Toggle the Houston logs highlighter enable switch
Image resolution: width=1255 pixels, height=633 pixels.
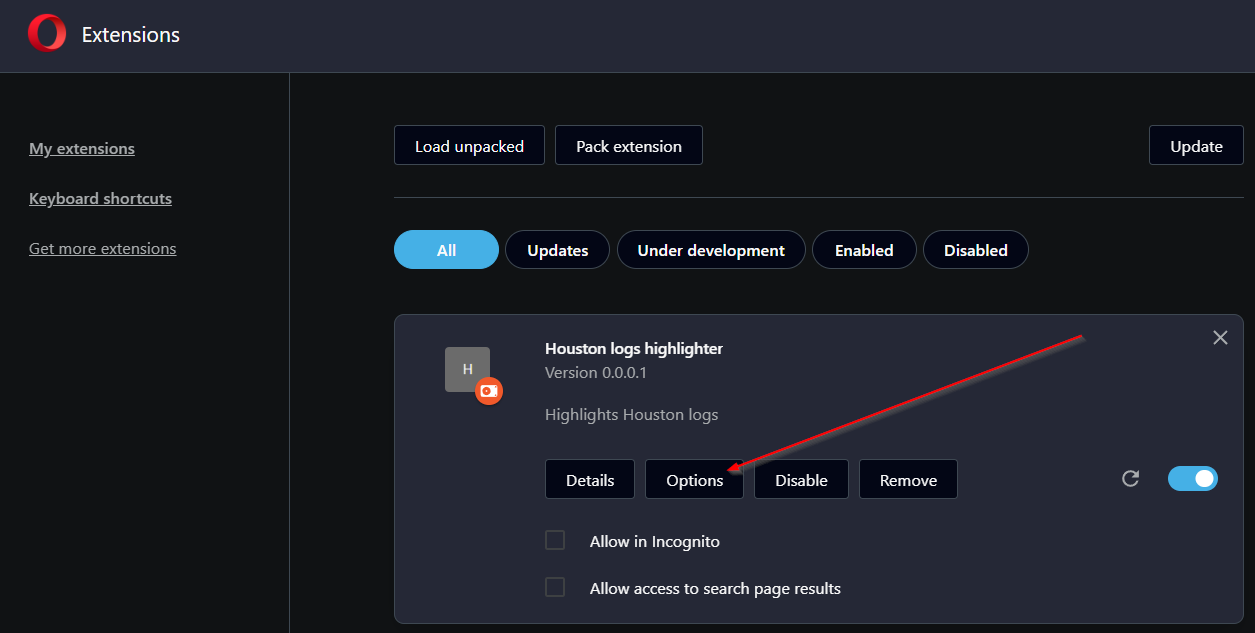(1193, 479)
